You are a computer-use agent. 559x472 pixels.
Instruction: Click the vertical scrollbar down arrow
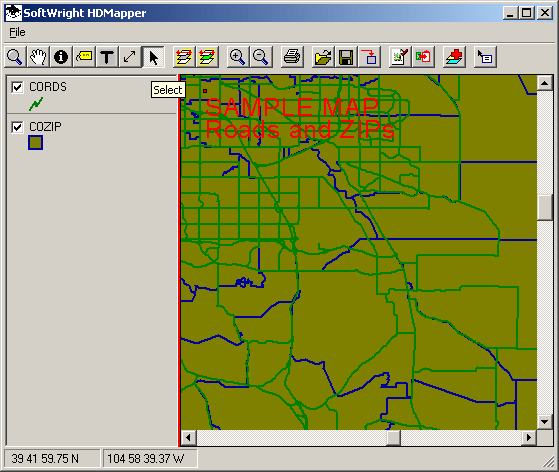(x=544, y=422)
